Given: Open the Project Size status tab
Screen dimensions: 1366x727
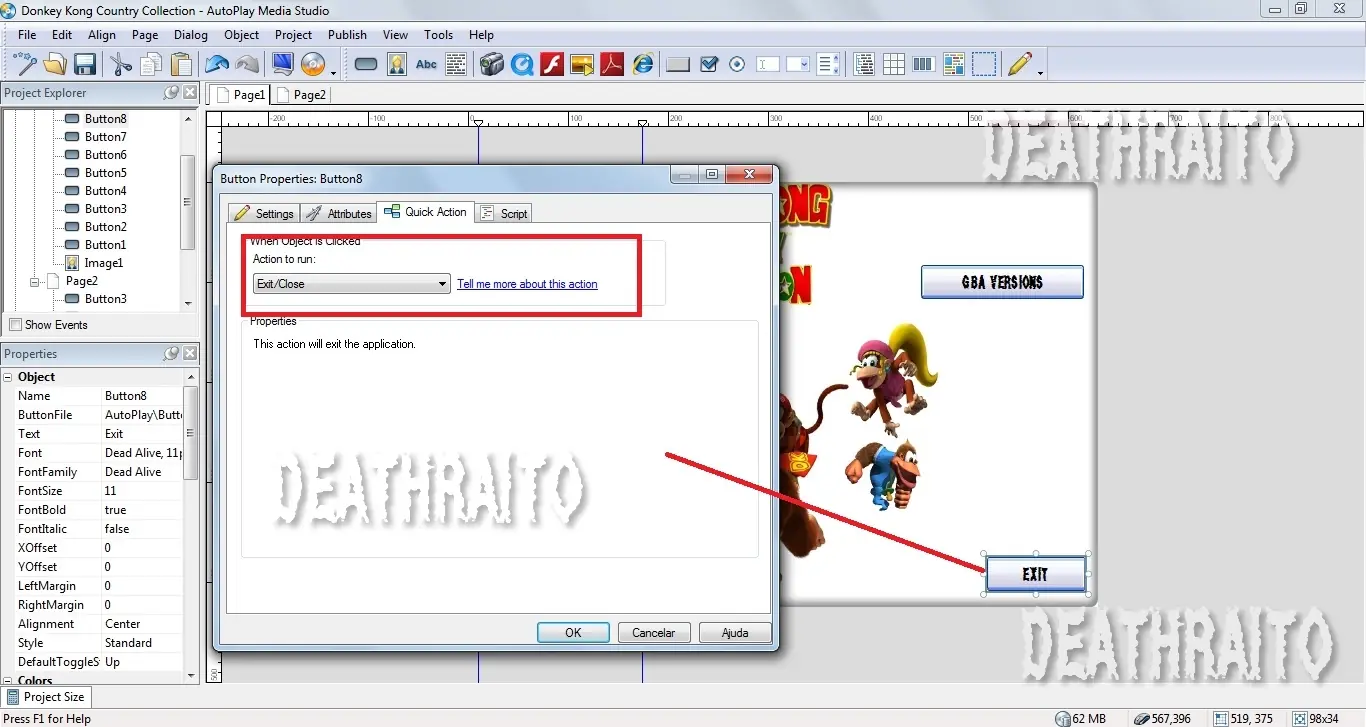Looking at the screenshot, I should pyautogui.click(x=46, y=697).
